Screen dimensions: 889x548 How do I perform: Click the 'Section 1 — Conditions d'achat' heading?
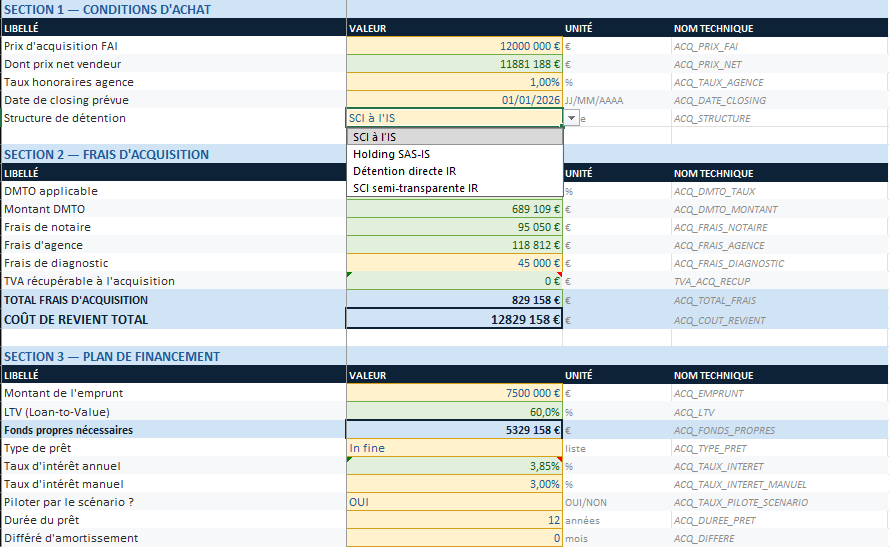[x=107, y=10]
